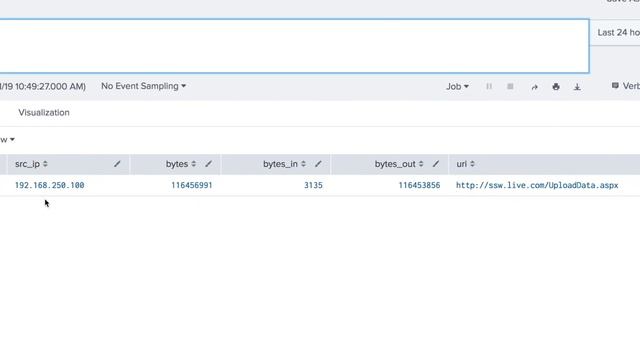Print the search results
Viewport: 640px width, 360px height.
coord(556,87)
